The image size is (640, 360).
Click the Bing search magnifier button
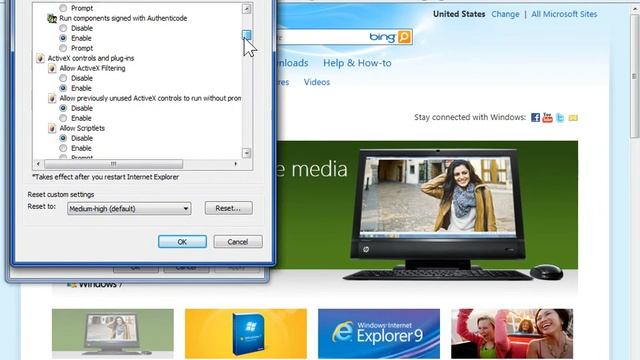click(x=404, y=37)
